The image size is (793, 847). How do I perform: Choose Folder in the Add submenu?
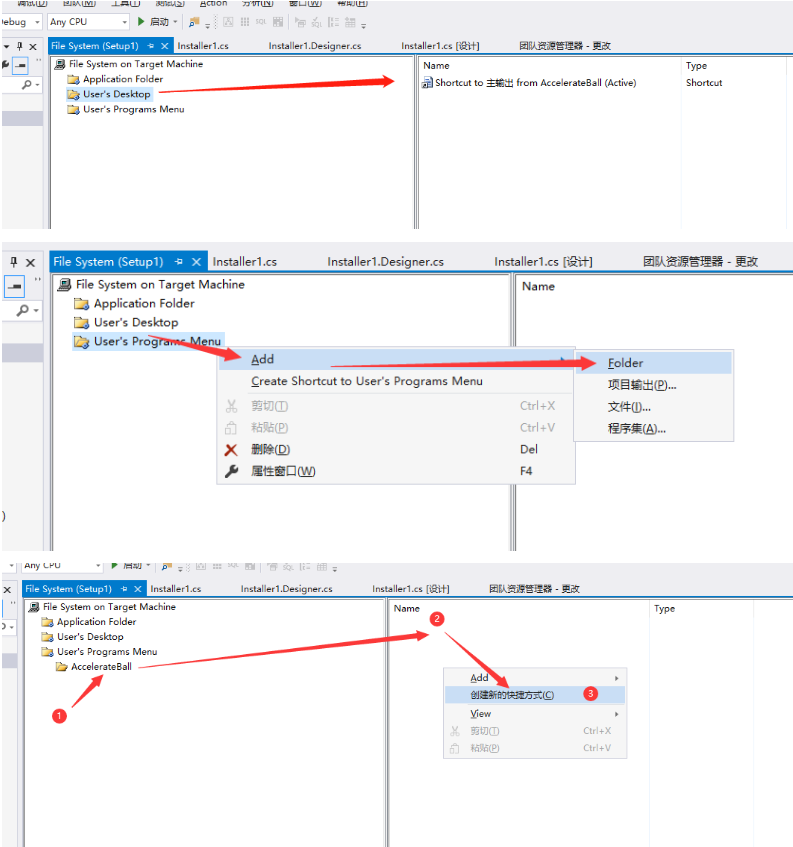pos(654,363)
